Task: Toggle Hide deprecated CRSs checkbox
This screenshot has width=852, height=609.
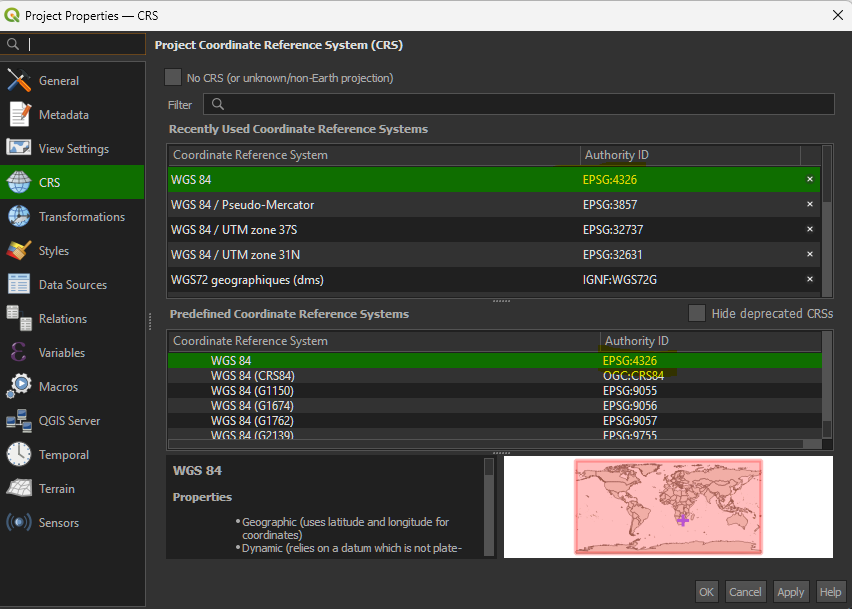Action: click(697, 313)
